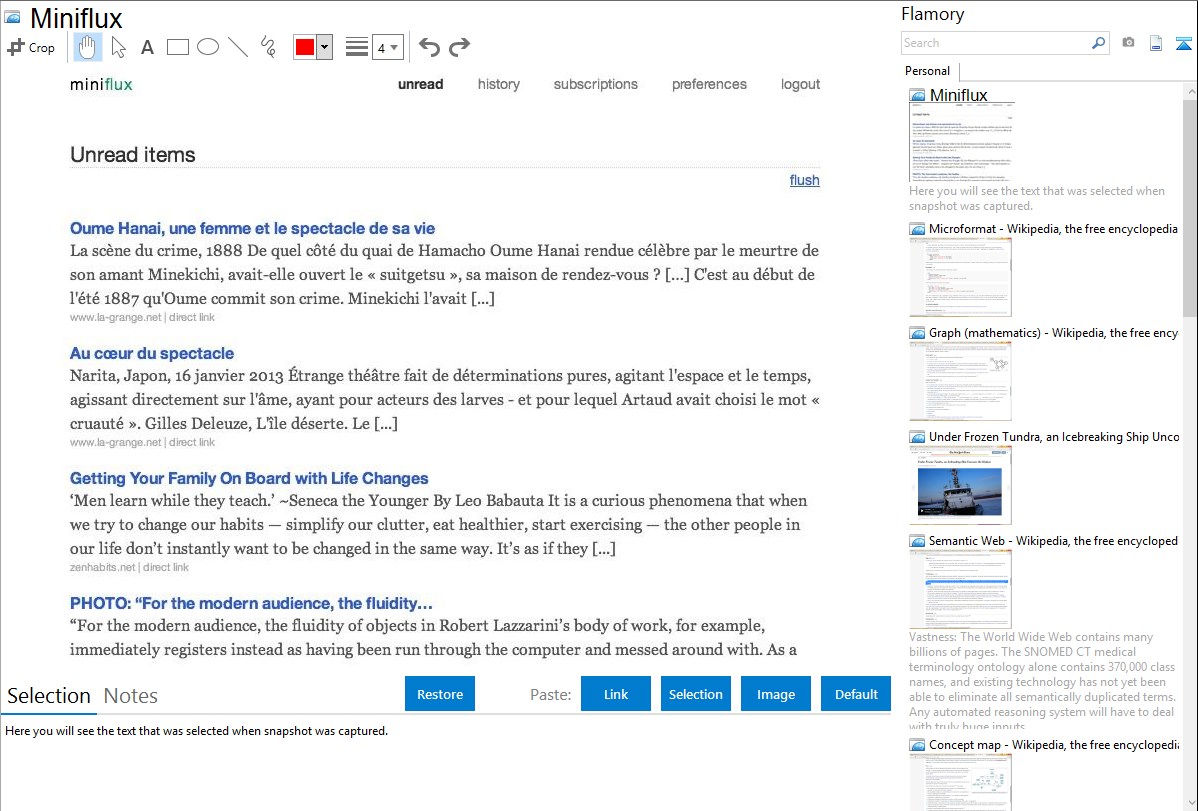This screenshot has height=811, width=1198.
Task: Click the Paste Link button
Action: click(x=616, y=694)
